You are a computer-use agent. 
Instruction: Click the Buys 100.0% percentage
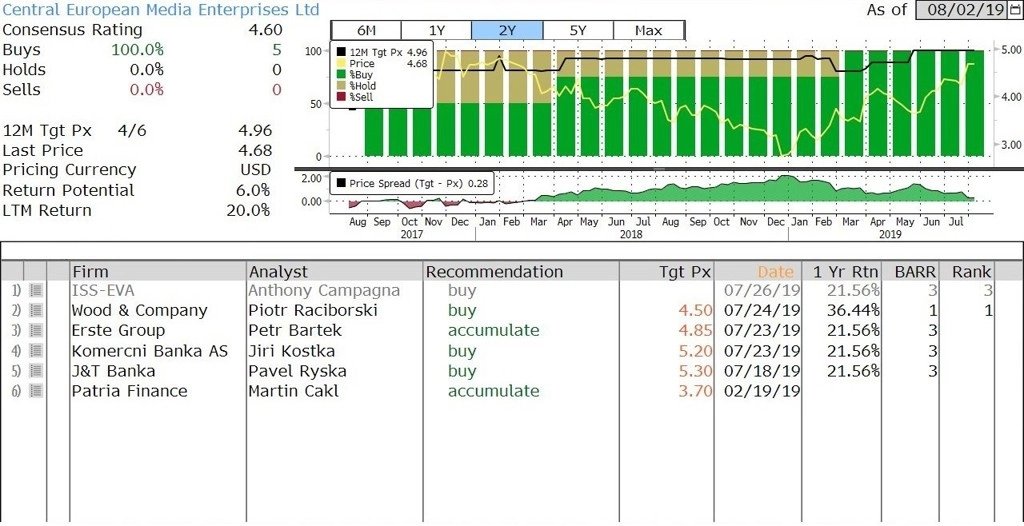click(137, 50)
